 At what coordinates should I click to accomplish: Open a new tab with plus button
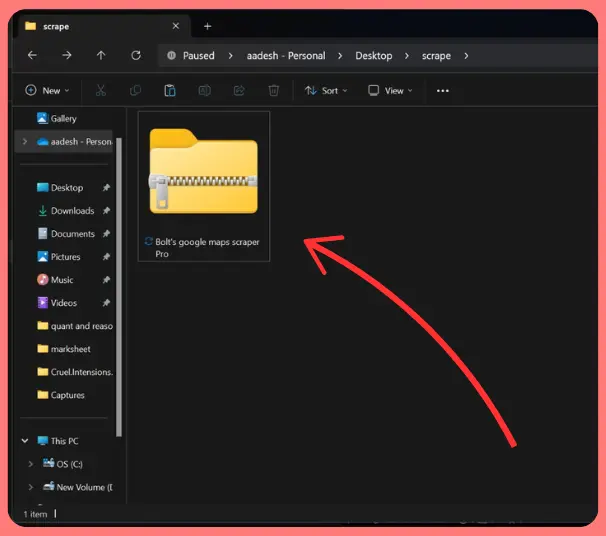(208, 26)
